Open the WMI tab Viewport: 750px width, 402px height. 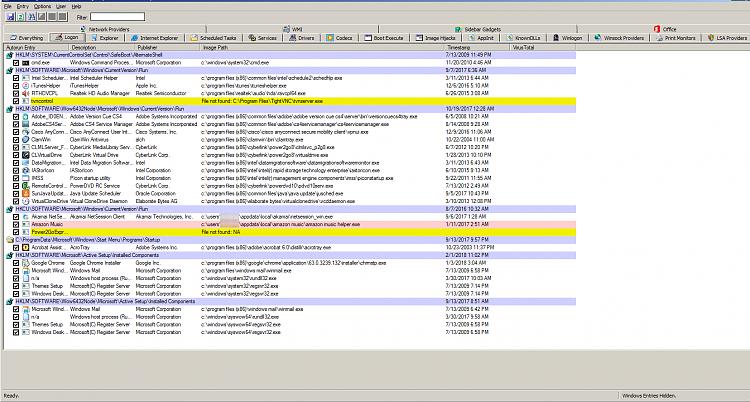(x=292, y=29)
